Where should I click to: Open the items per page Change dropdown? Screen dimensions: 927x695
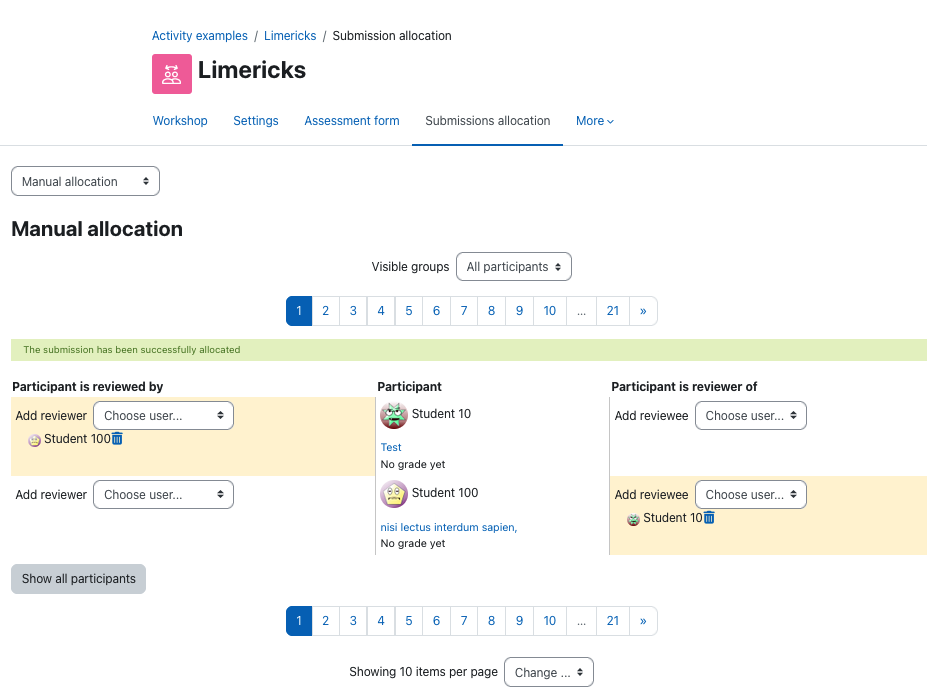click(x=548, y=673)
